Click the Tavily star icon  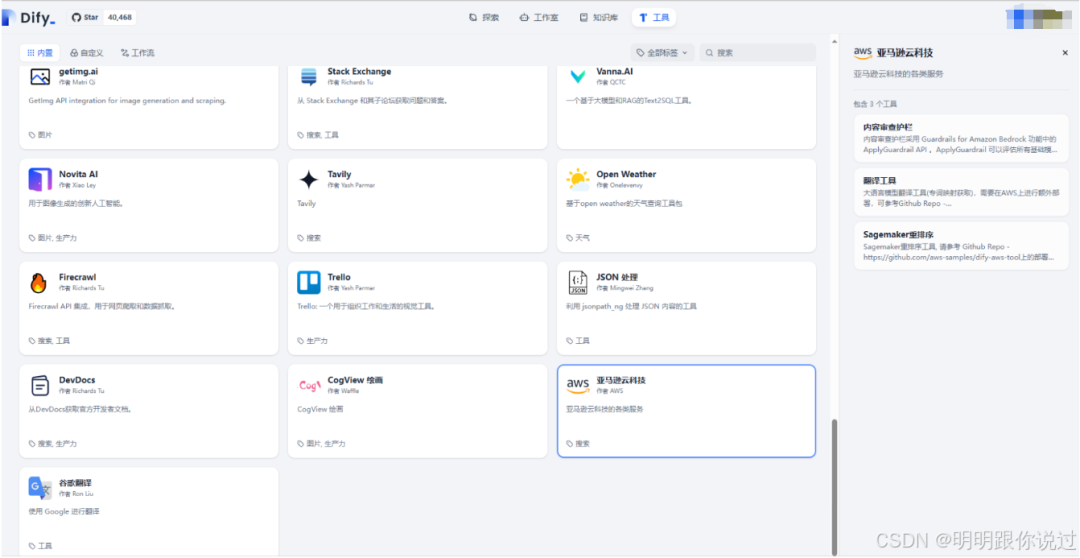(309, 179)
